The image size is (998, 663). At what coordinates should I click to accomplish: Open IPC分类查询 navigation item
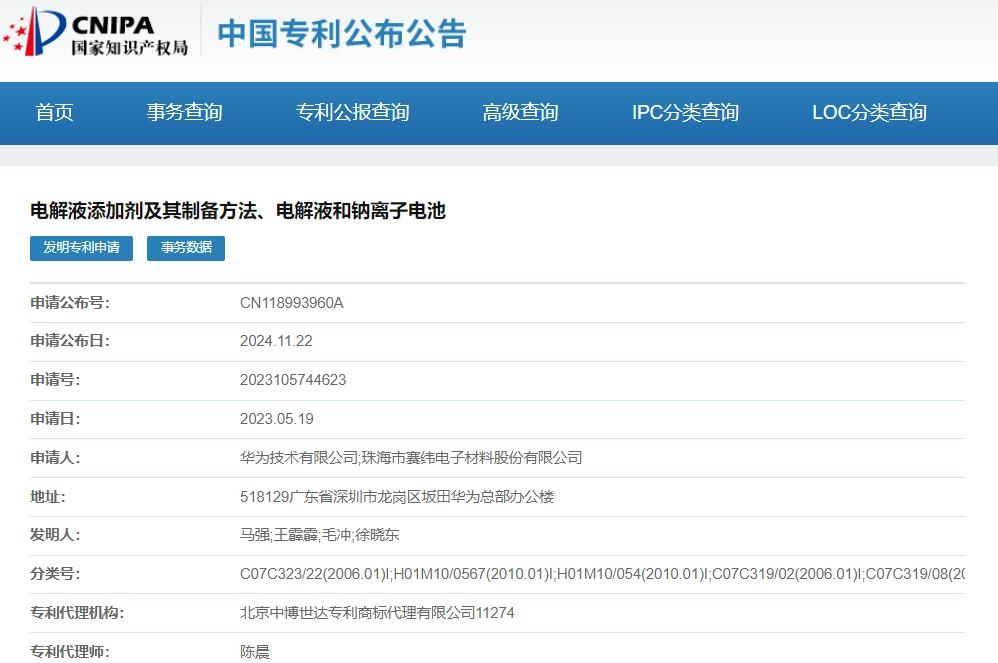[x=683, y=113]
